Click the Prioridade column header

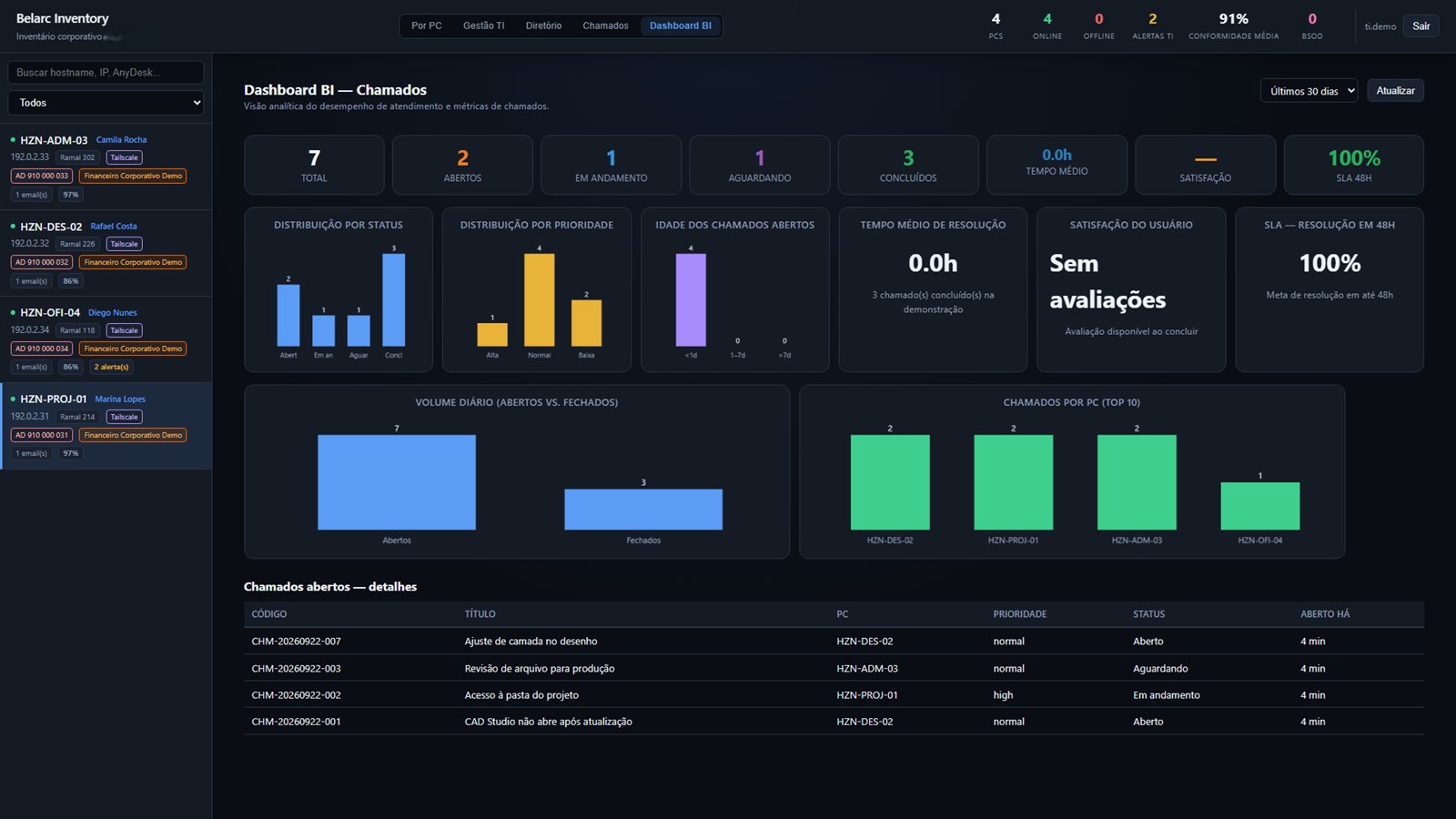(1020, 614)
